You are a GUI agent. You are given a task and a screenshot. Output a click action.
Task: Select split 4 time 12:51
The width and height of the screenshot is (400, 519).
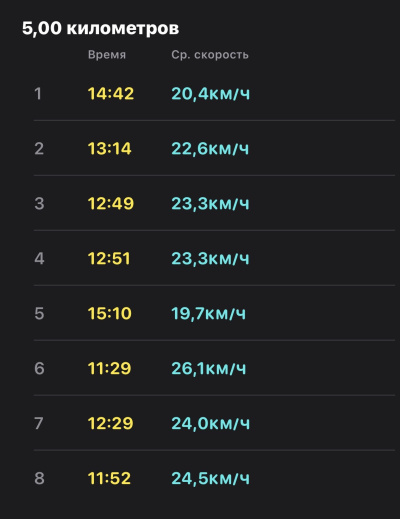click(x=109, y=258)
